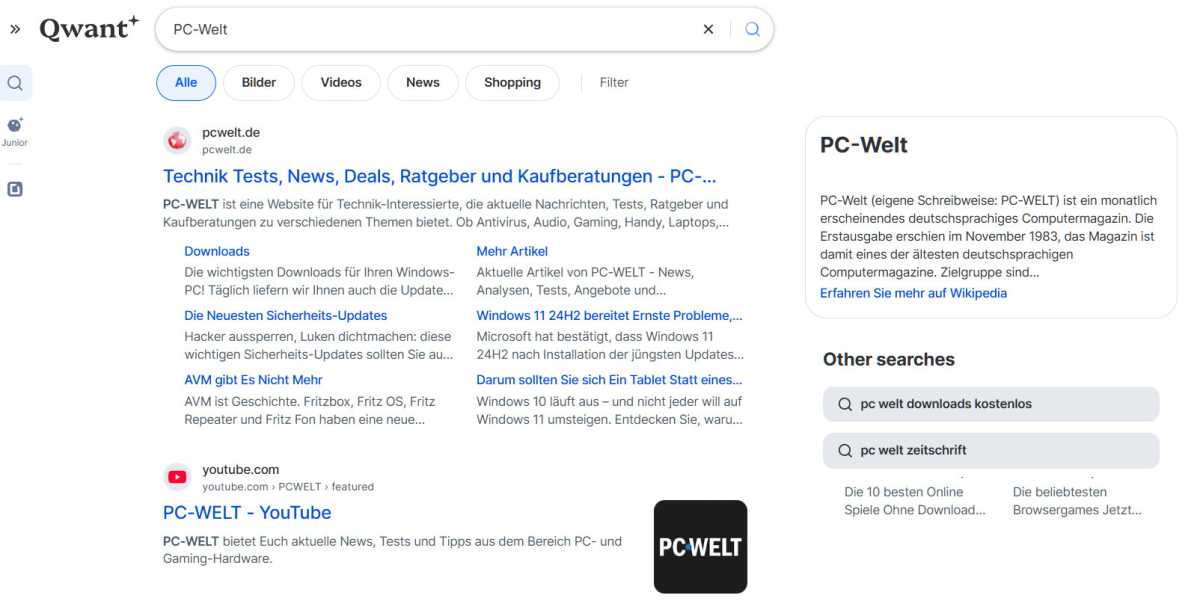Open the Videos tab
The width and height of the screenshot is (1200, 610).
pos(340,82)
